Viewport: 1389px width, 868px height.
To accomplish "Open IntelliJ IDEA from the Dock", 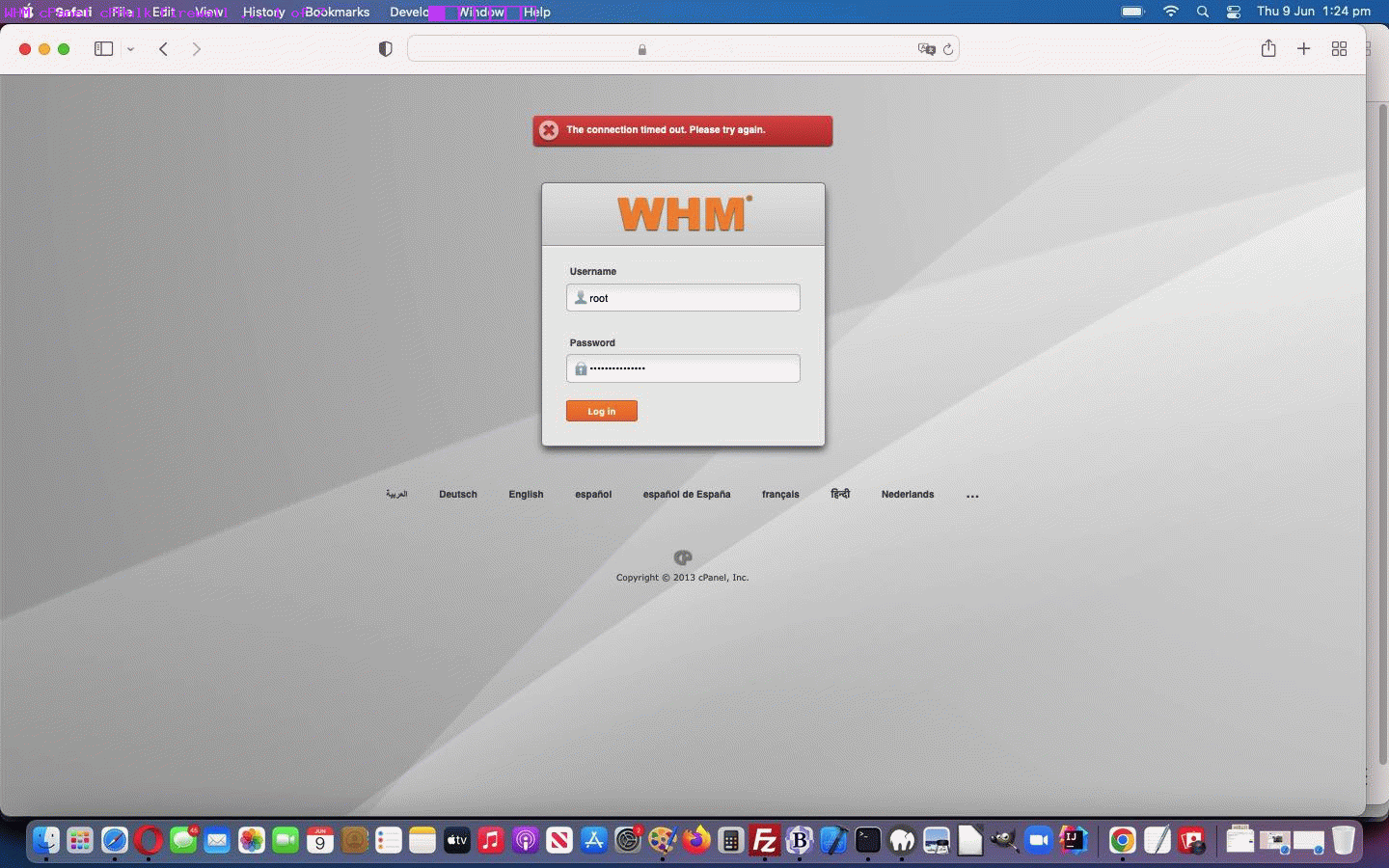I will click(x=1074, y=840).
